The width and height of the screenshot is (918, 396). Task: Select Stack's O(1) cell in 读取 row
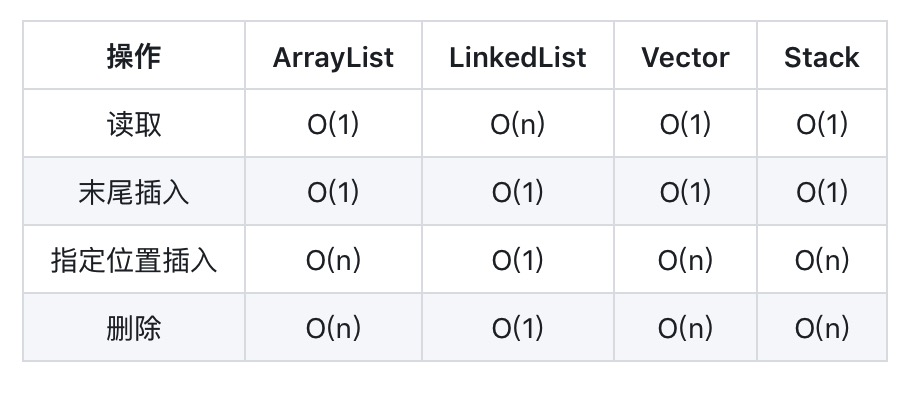(821, 125)
